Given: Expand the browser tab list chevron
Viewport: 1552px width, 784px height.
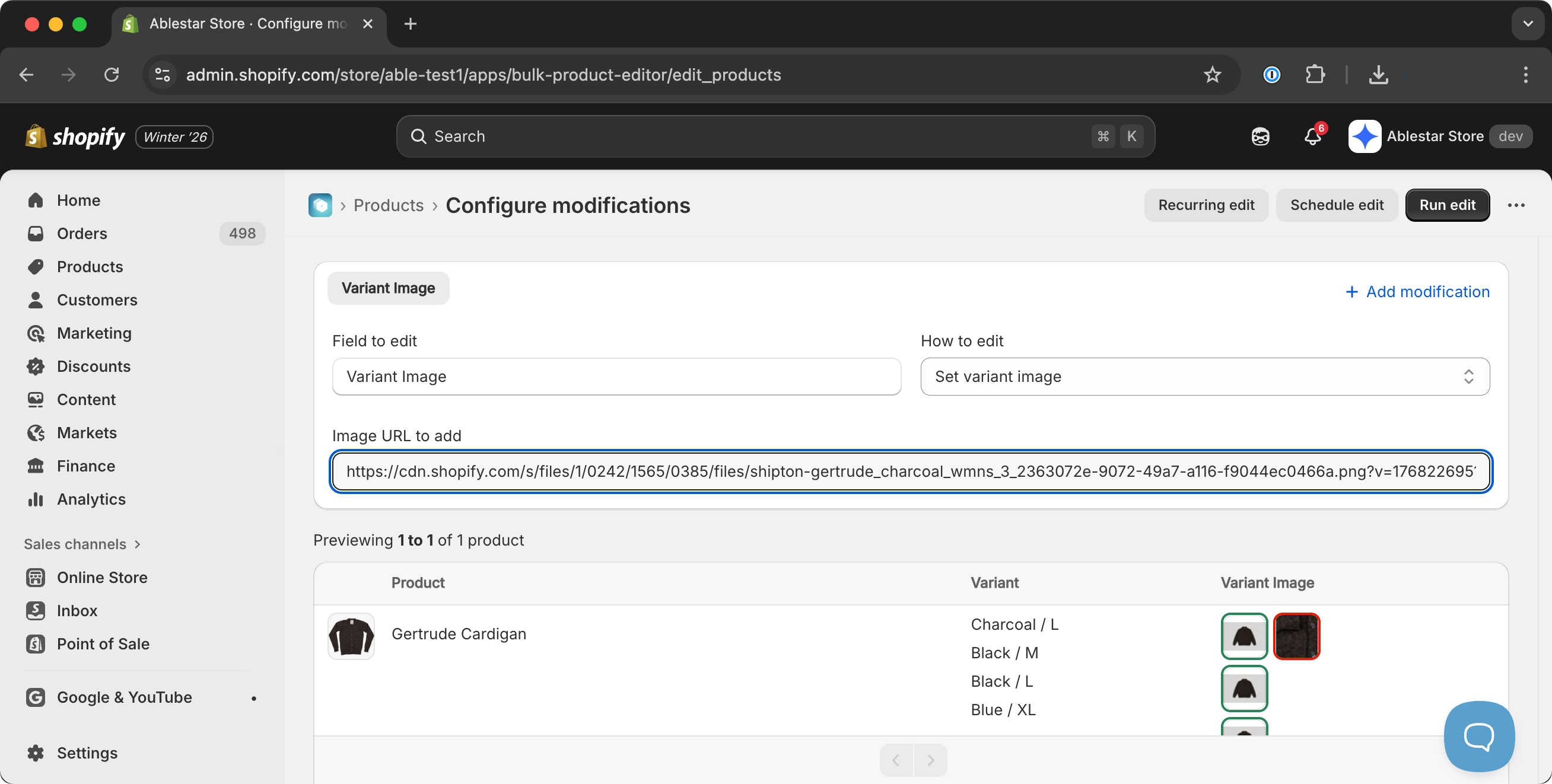Looking at the screenshot, I should [x=1527, y=24].
